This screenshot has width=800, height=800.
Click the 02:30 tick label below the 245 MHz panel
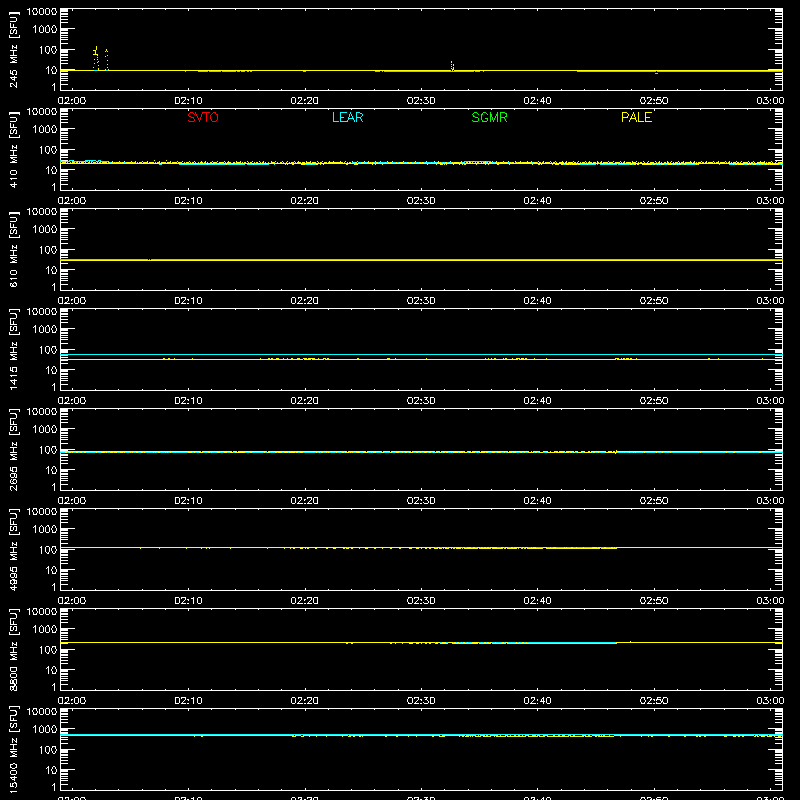tap(421, 101)
